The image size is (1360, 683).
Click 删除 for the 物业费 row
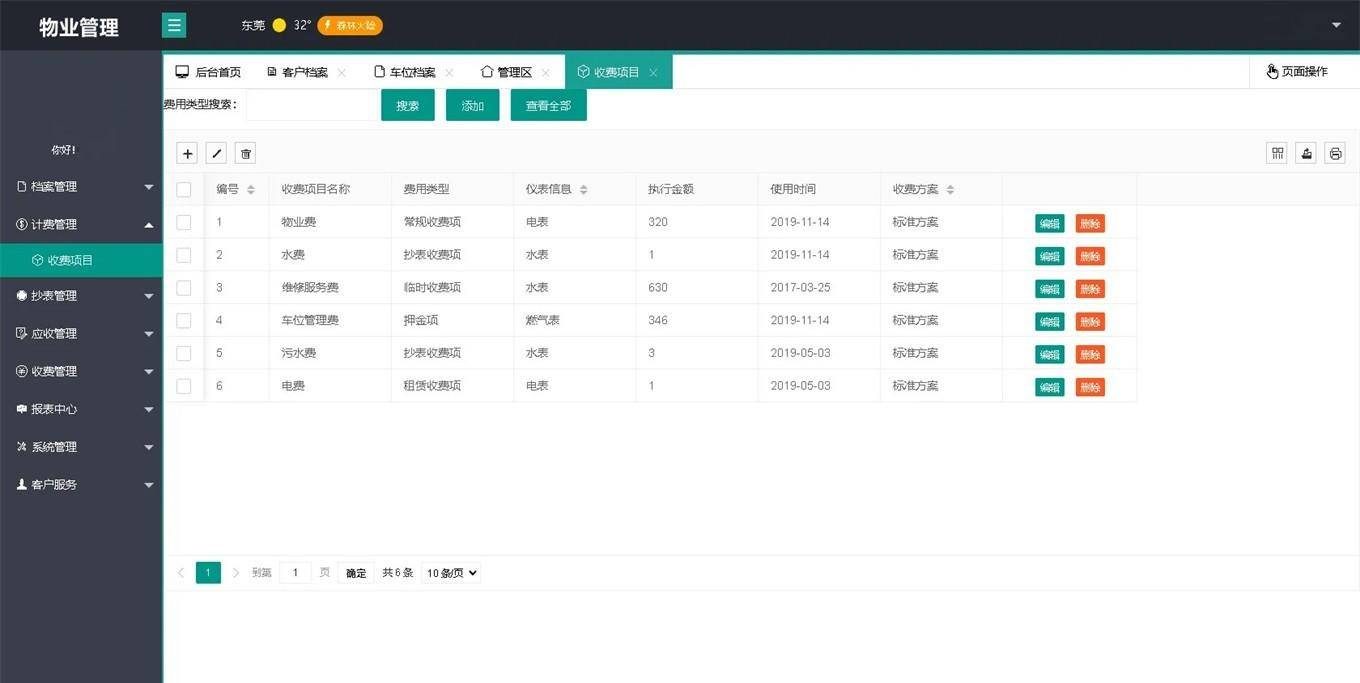[1090, 224]
